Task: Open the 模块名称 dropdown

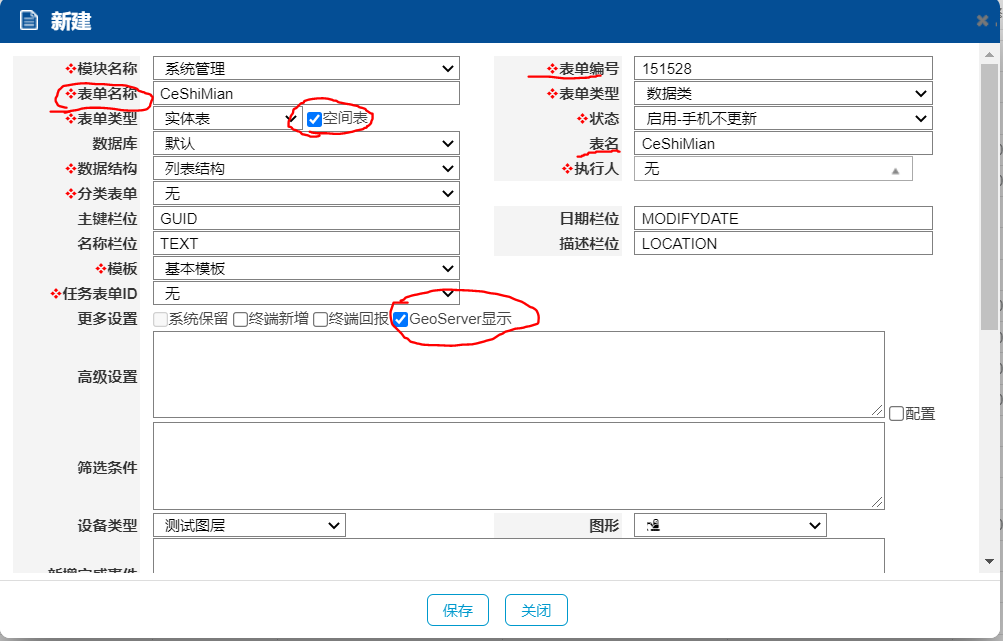Action: point(306,69)
